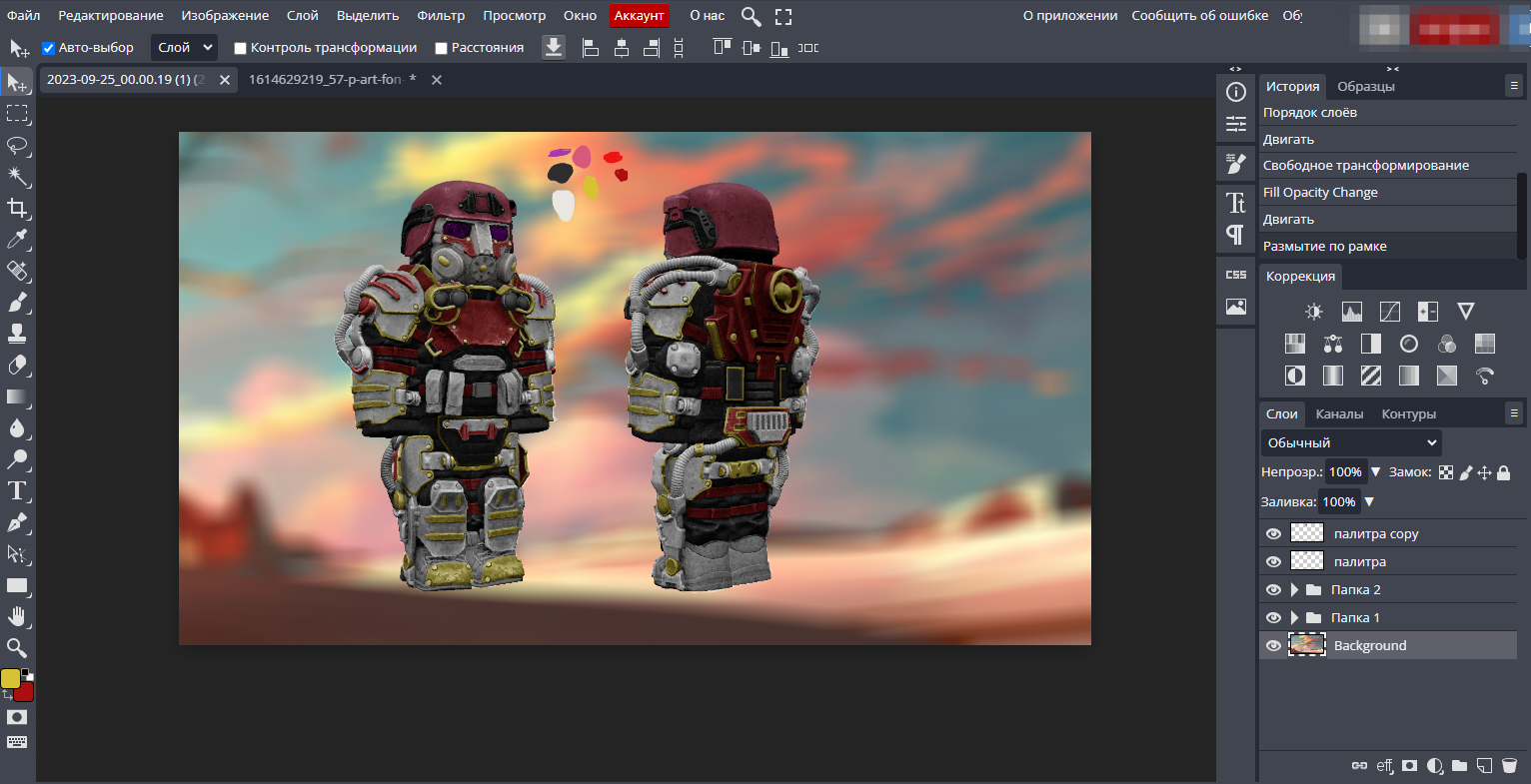This screenshot has width=1531, height=784.
Task: Hide the Папка 1 folder
Action: (1273, 618)
